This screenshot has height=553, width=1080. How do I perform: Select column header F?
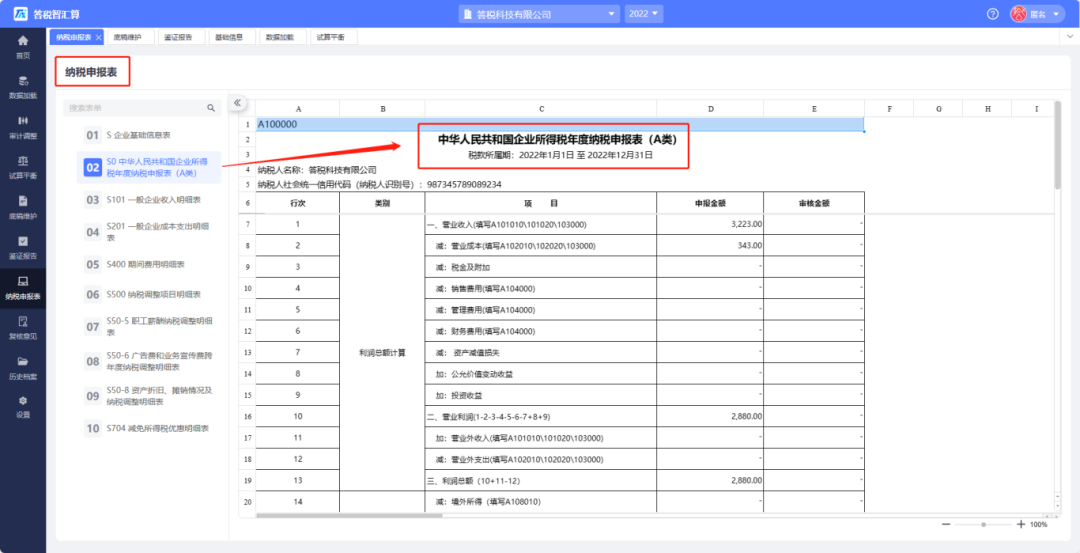click(x=889, y=109)
